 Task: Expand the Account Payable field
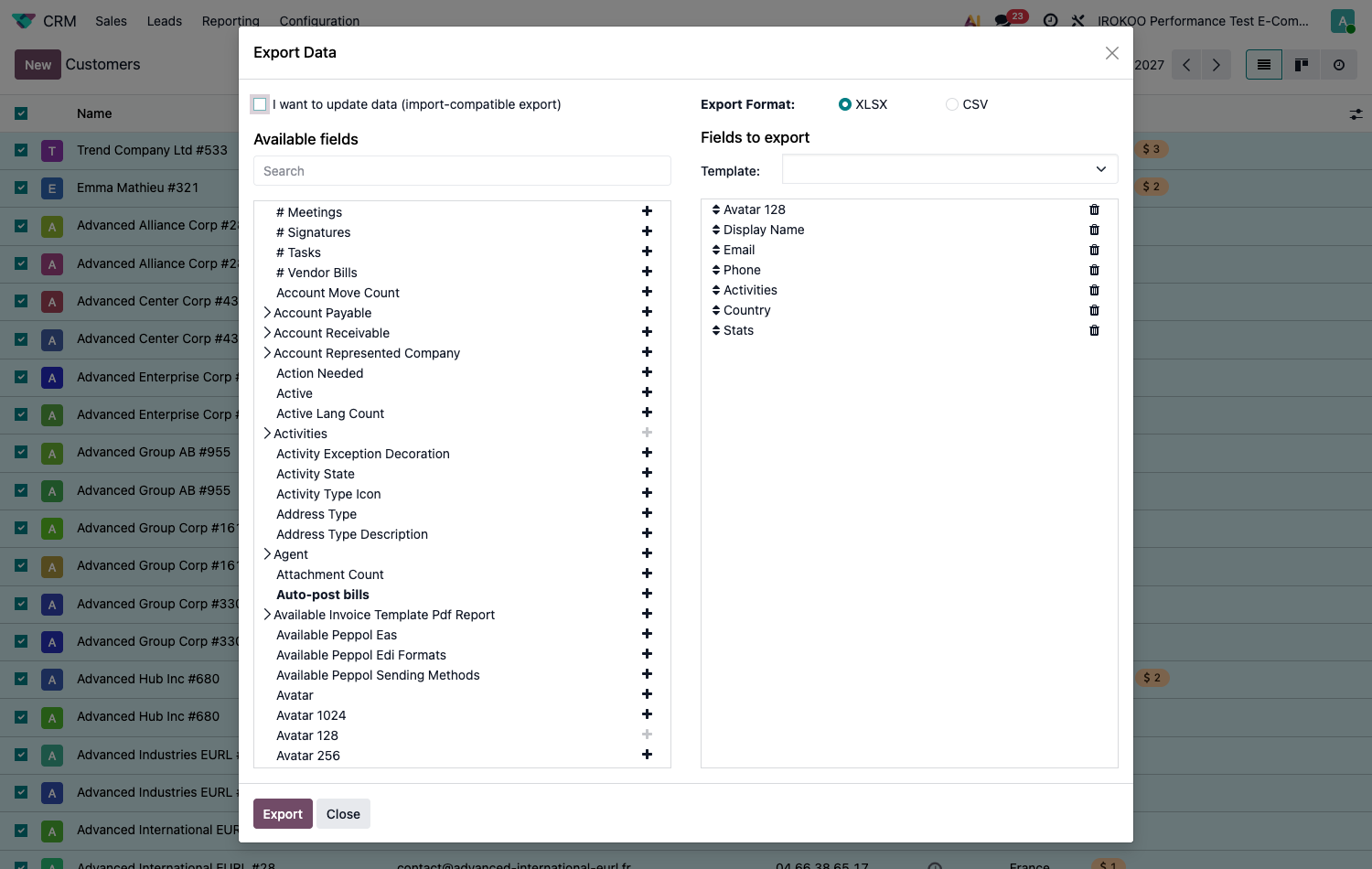[x=267, y=313]
